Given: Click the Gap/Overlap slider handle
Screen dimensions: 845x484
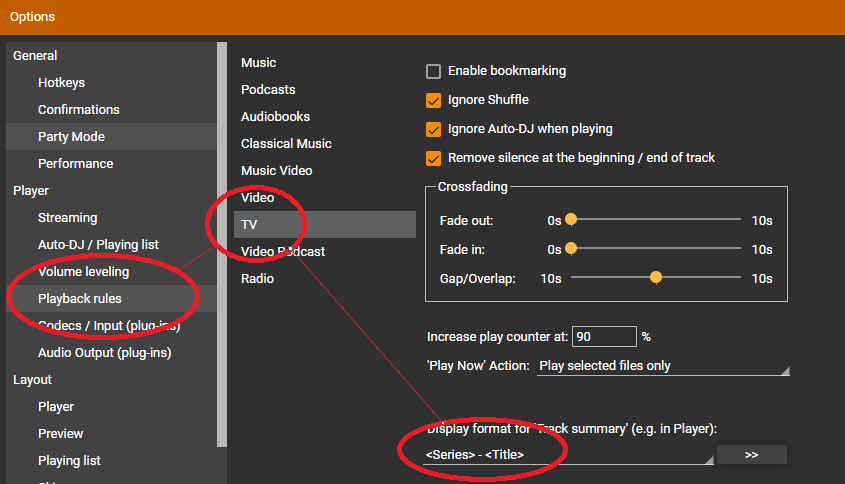Looking at the screenshot, I should click(x=656, y=278).
